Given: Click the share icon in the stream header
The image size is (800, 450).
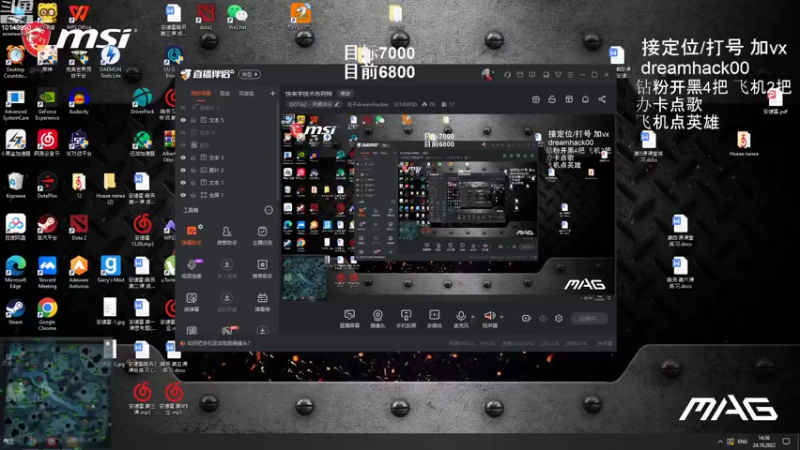Looking at the screenshot, I should [x=602, y=99].
